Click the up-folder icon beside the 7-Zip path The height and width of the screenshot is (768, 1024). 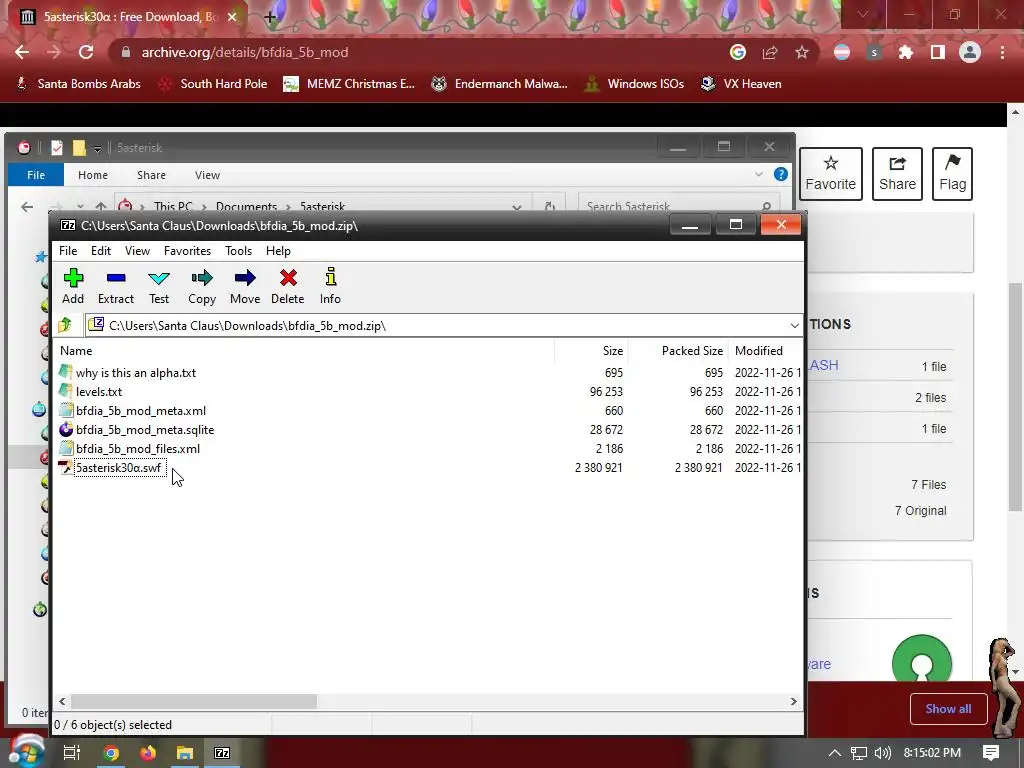(65, 325)
